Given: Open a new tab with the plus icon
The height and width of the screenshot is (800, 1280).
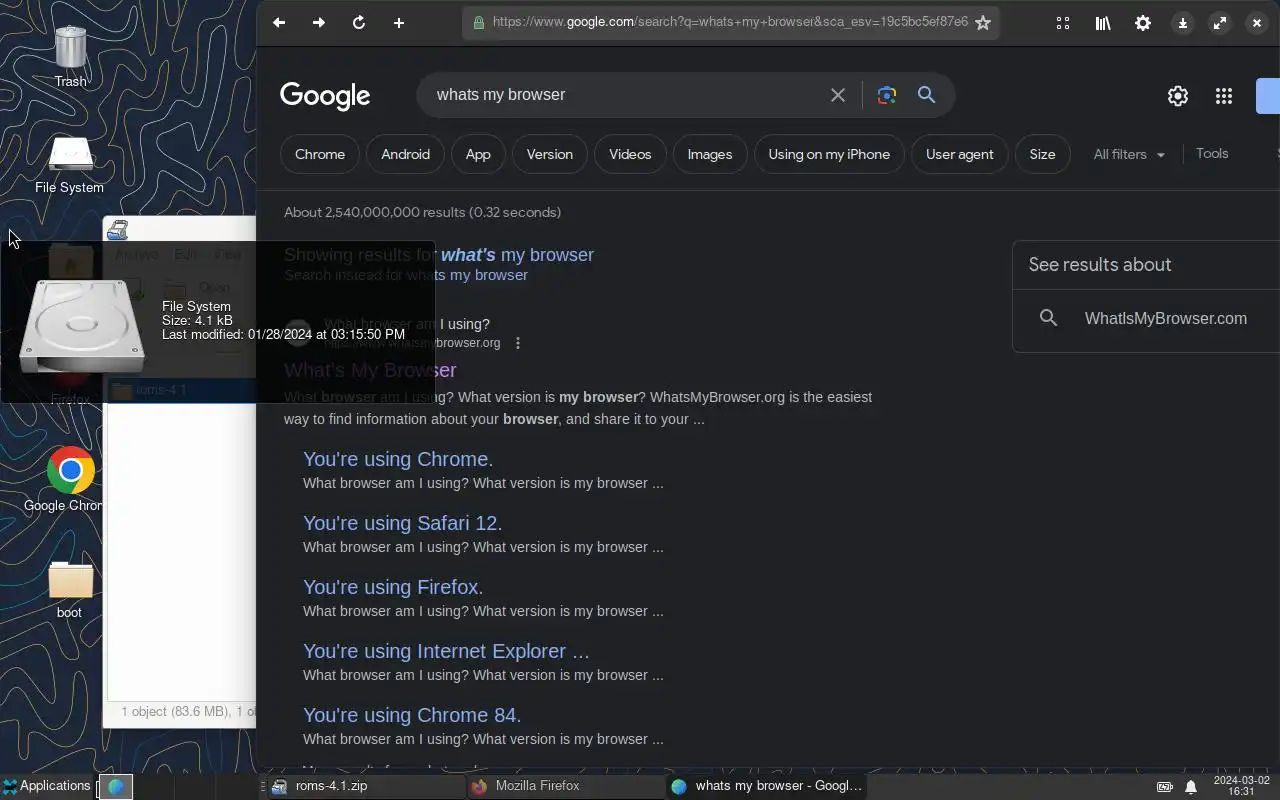Looking at the screenshot, I should point(399,22).
